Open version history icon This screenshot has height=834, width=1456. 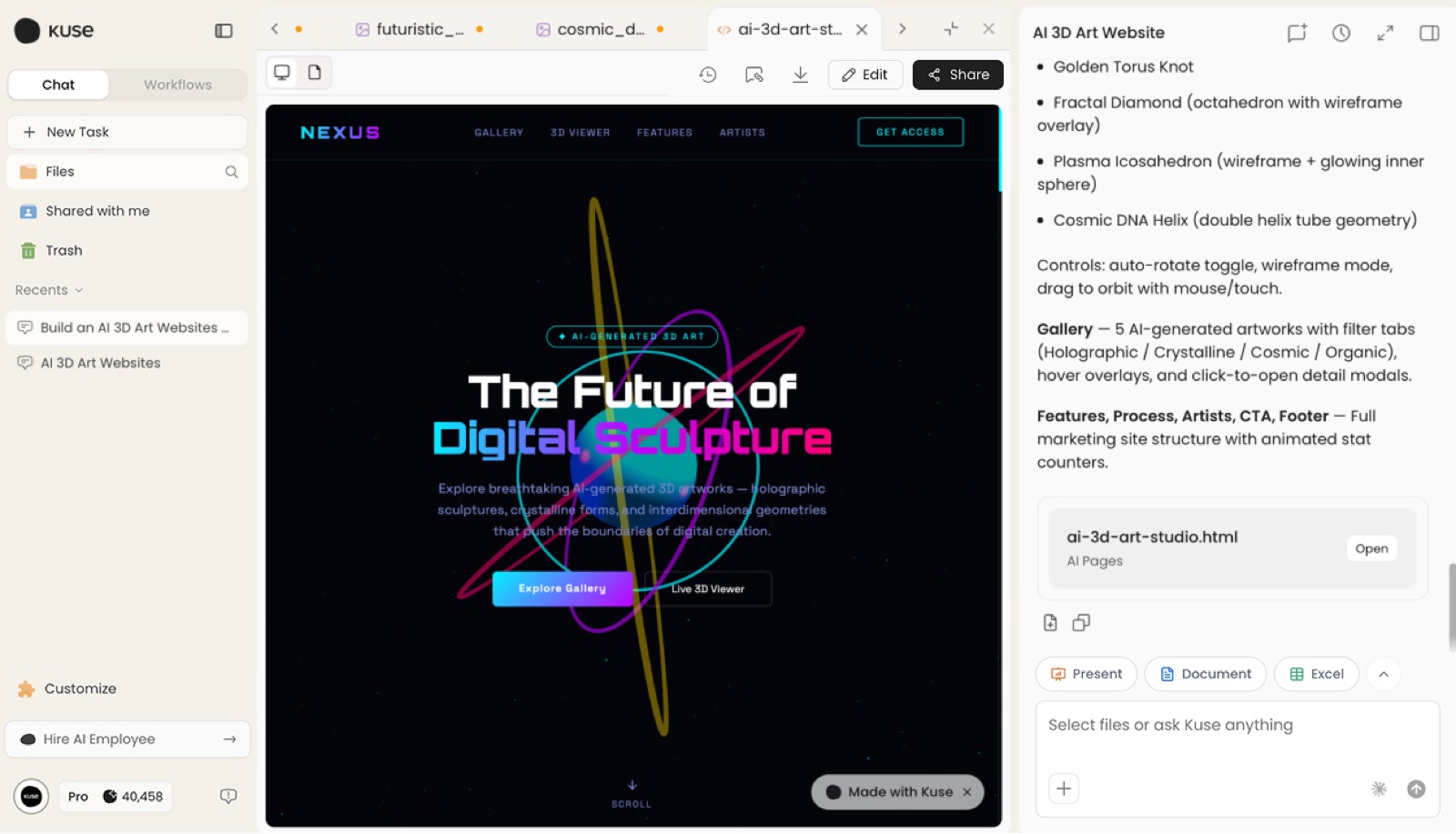coord(708,75)
